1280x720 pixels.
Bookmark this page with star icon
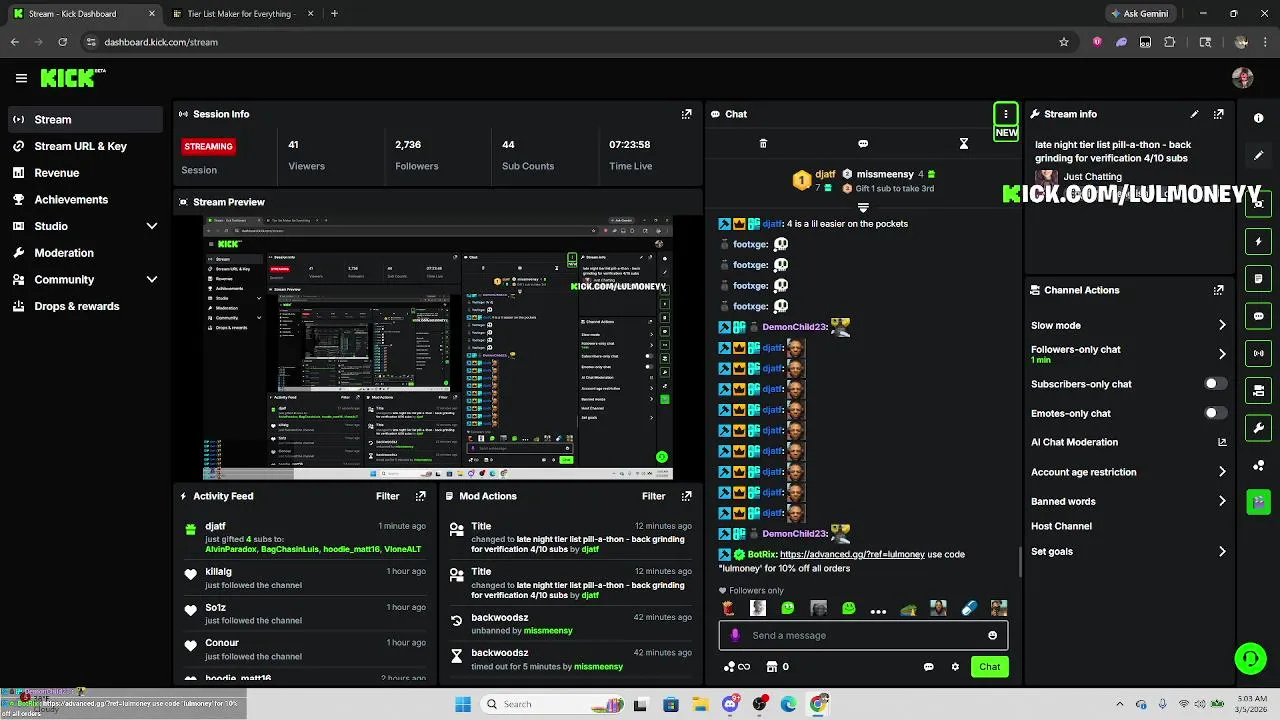(1064, 42)
